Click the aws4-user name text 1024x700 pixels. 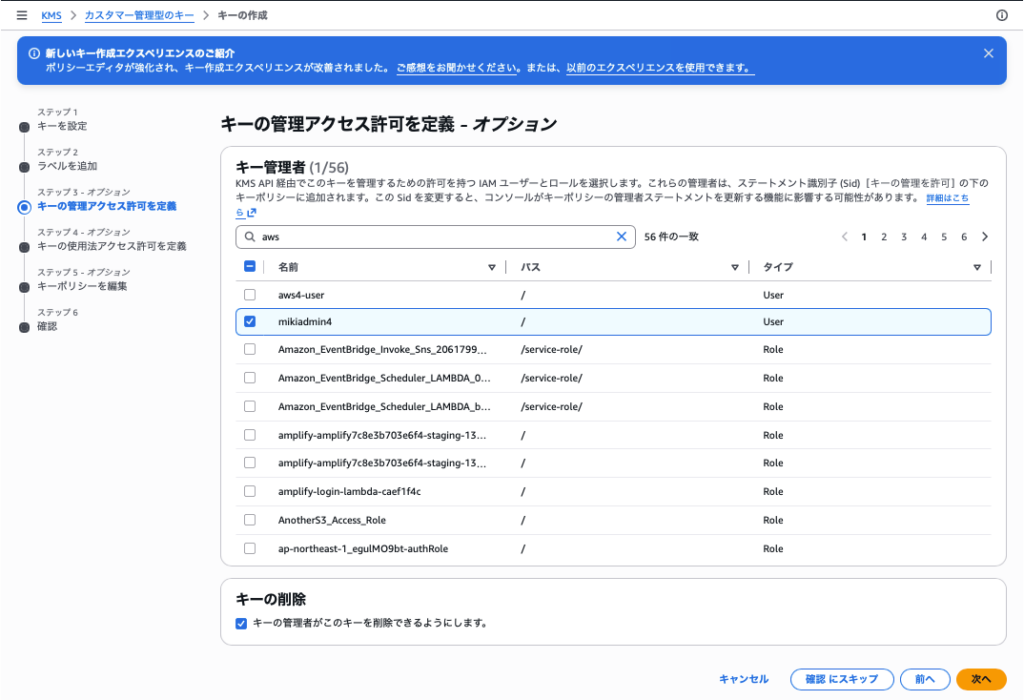(301, 294)
